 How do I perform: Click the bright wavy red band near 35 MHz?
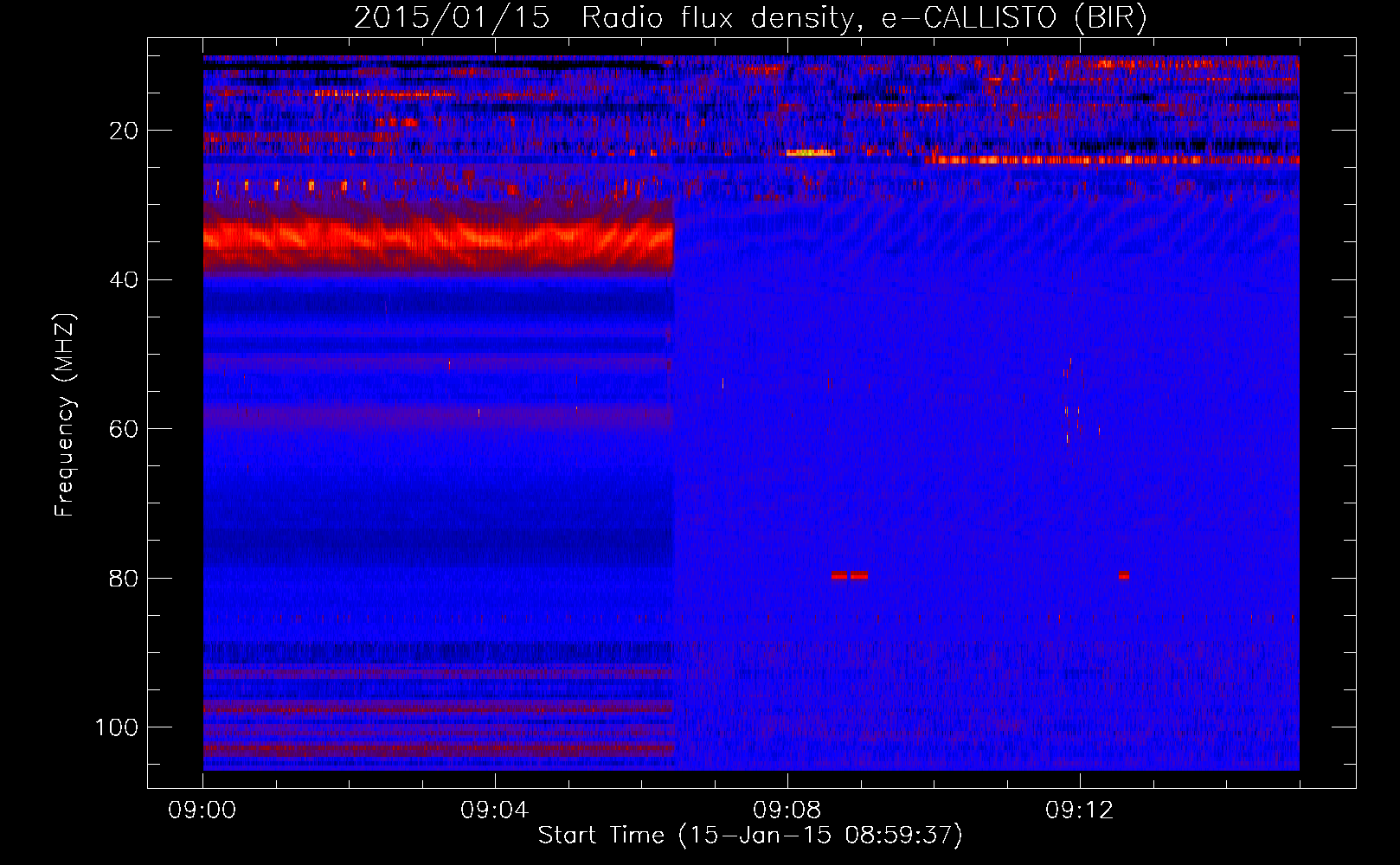click(438, 238)
